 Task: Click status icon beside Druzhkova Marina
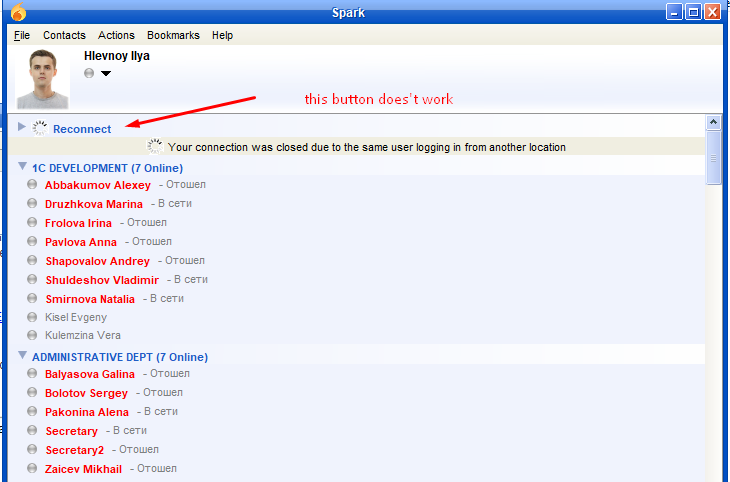click(32, 203)
